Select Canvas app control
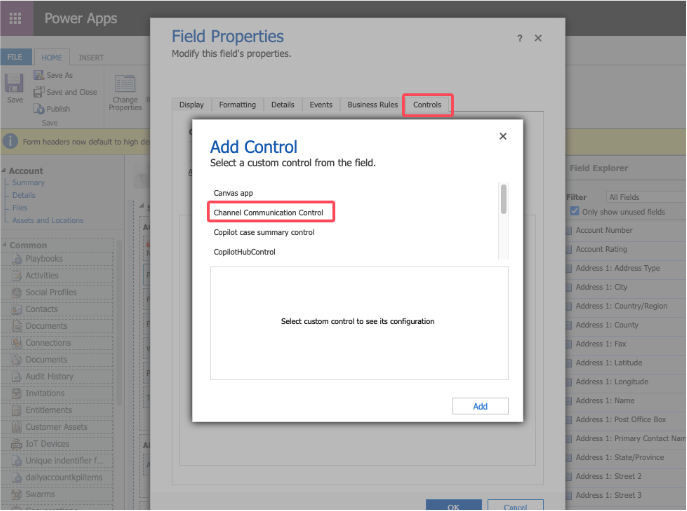This screenshot has width=687, height=511. pos(233,193)
